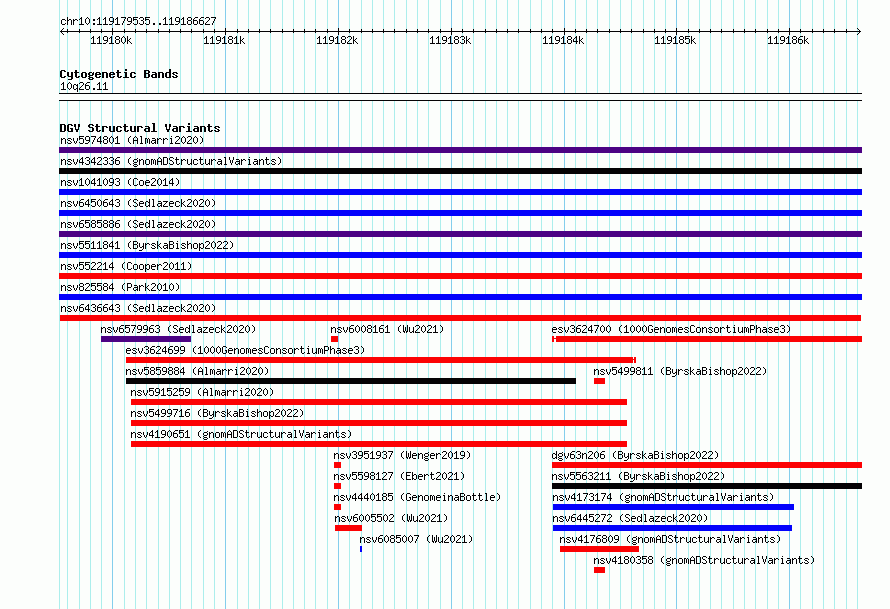Viewport: 890px width, 609px height.
Task: Click the small red nsv3951937 marker
Action: click(x=337, y=465)
